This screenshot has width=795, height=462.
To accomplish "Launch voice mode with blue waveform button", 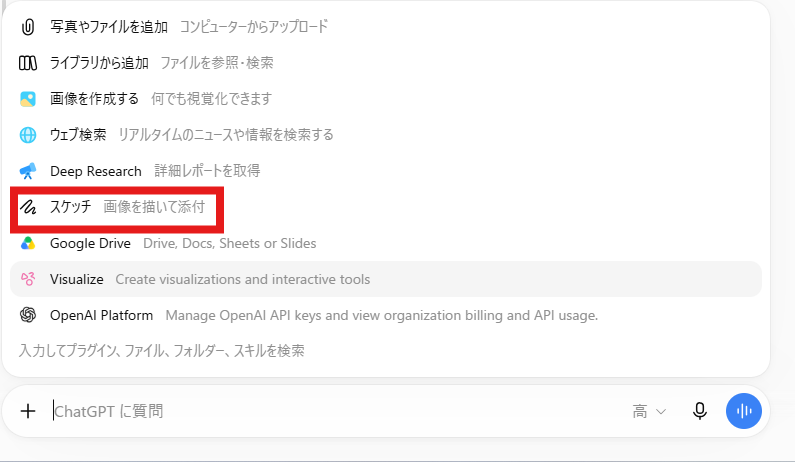I will [743, 411].
